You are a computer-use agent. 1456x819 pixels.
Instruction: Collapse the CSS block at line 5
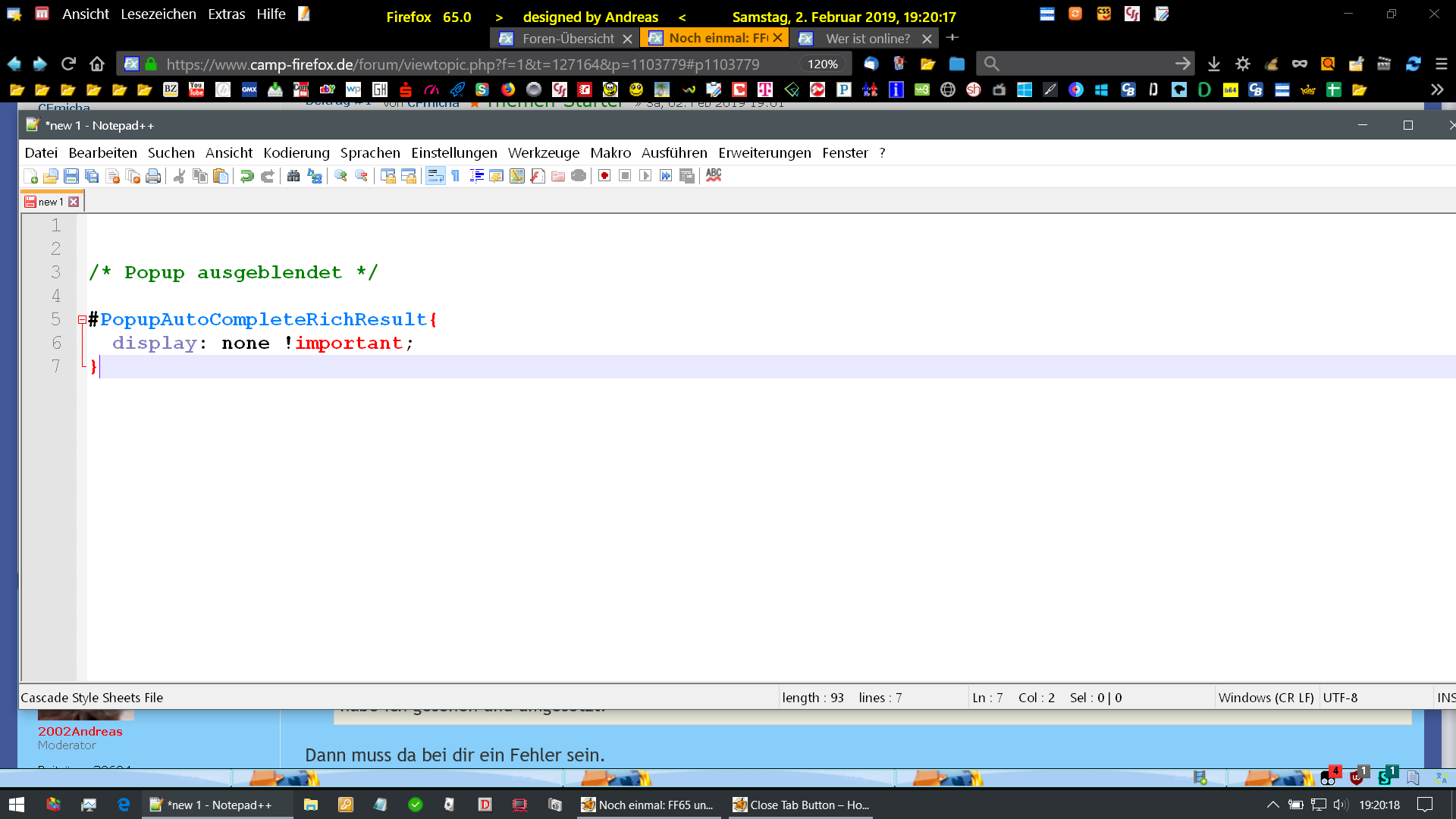82,320
